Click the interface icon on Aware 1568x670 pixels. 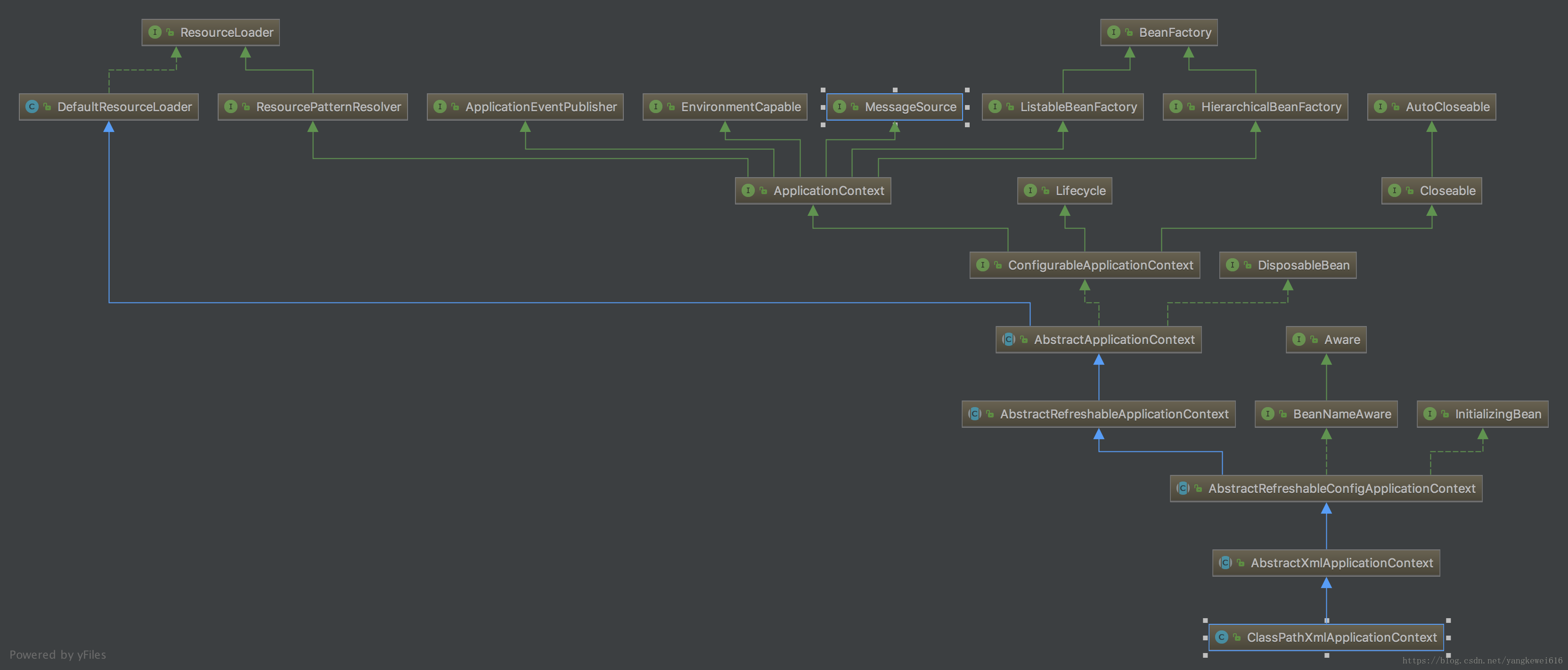click(1299, 339)
